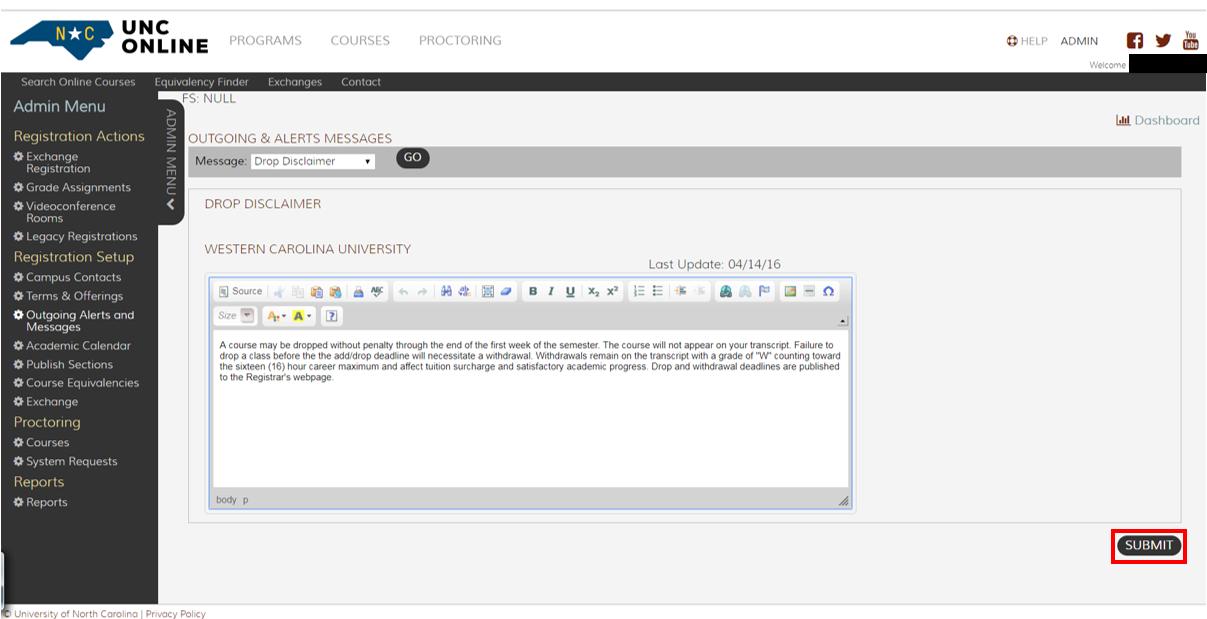Open the background color picker

[x=303, y=316]
